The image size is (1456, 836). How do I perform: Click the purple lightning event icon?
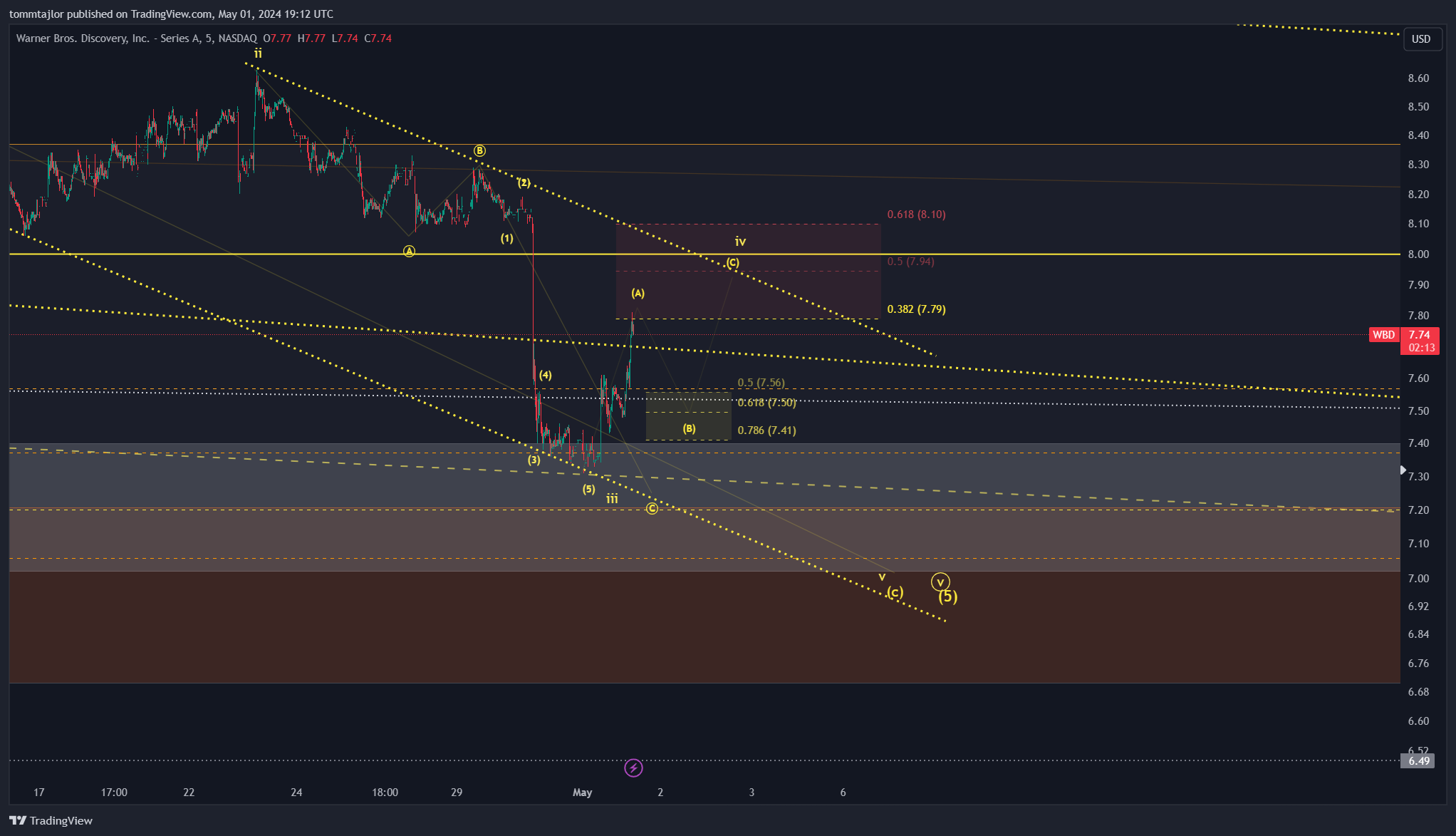pos(633,768)
